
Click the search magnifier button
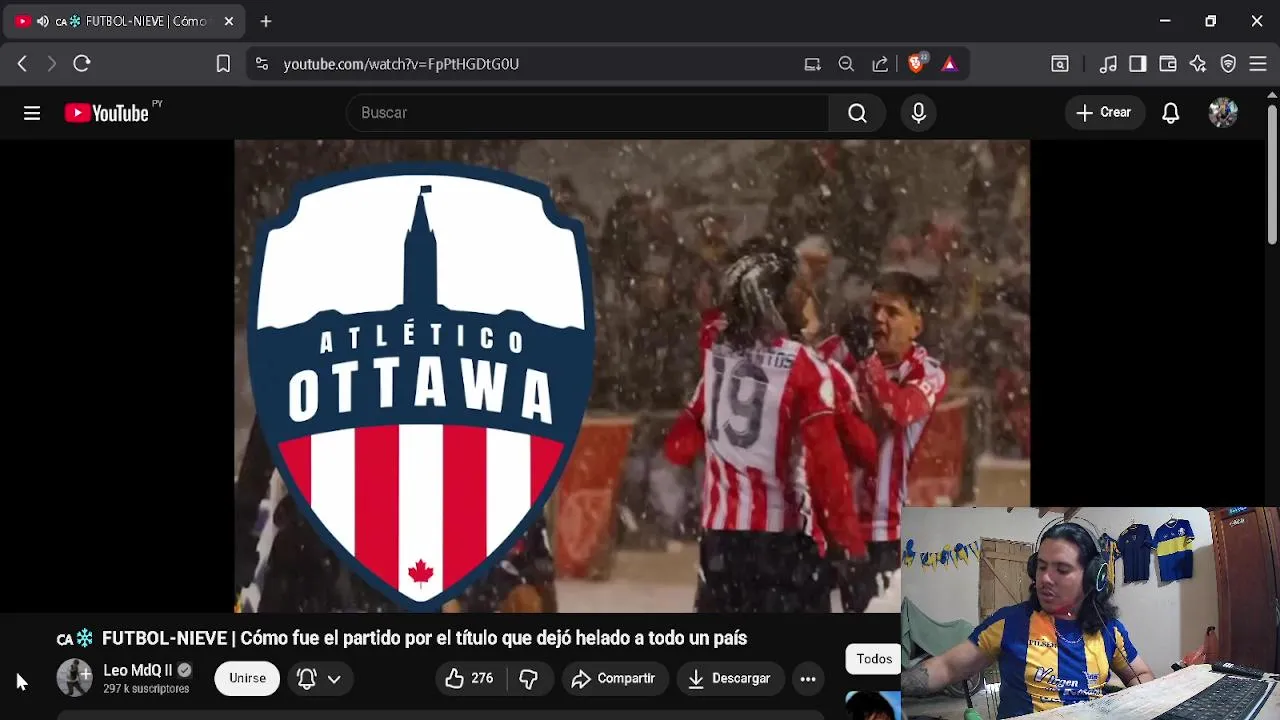pyautogui.click(x=857, y=113)
